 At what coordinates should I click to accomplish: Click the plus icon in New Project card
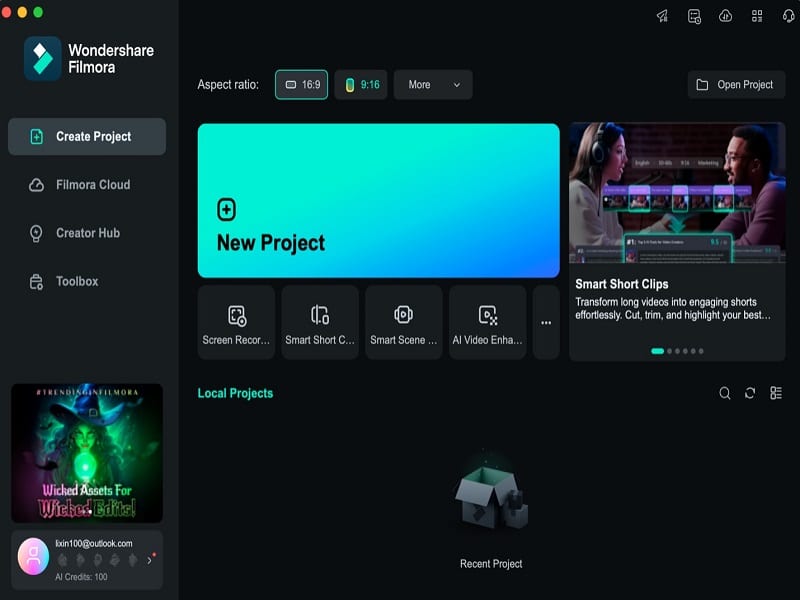pos(227,209)
